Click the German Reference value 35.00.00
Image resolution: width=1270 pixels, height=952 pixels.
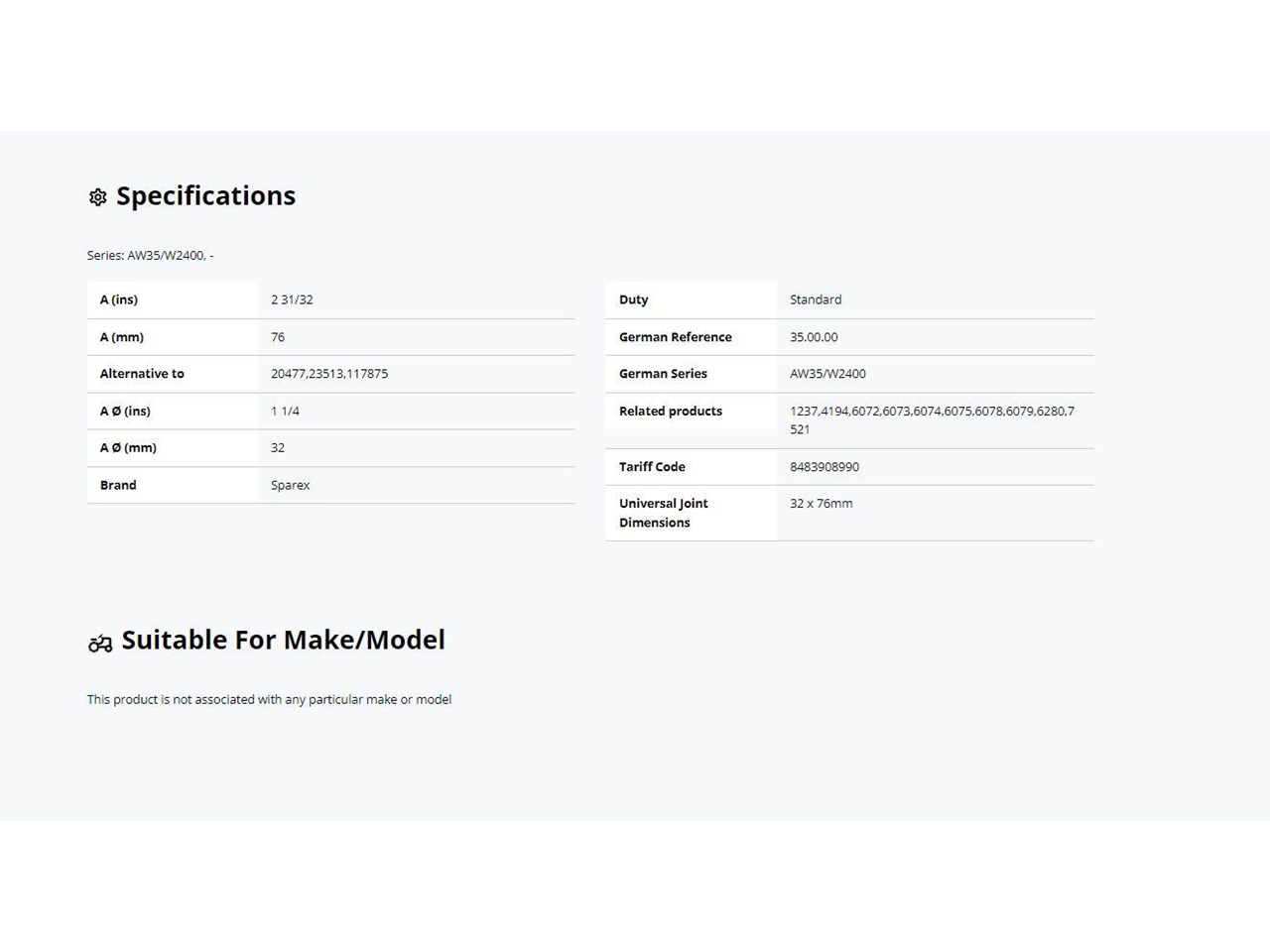[x=814, y=337]
